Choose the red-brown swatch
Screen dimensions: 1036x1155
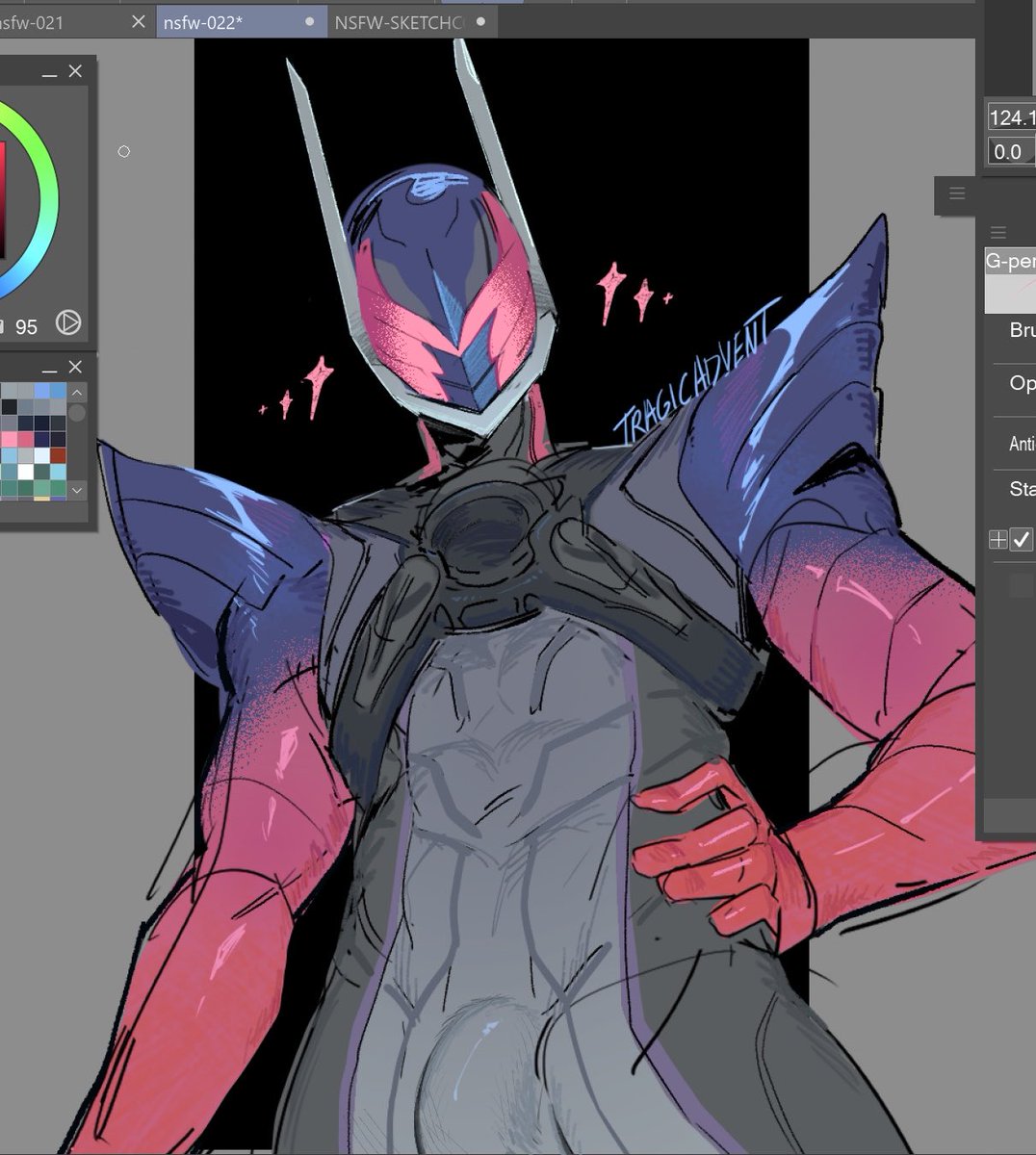[x=58, y=455]
